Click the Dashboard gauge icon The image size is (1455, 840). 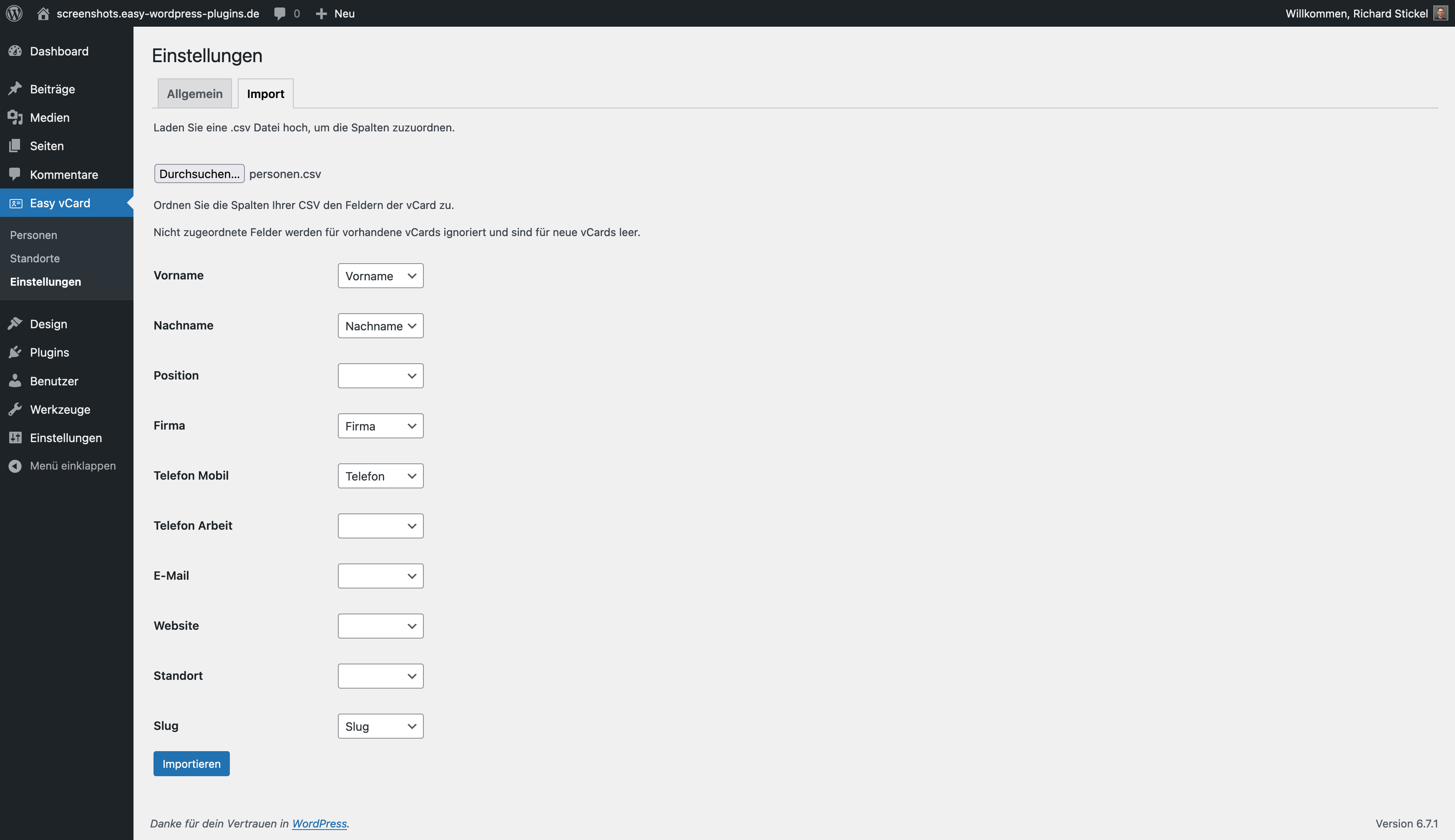pyautogui.click(x=15, y=51)
